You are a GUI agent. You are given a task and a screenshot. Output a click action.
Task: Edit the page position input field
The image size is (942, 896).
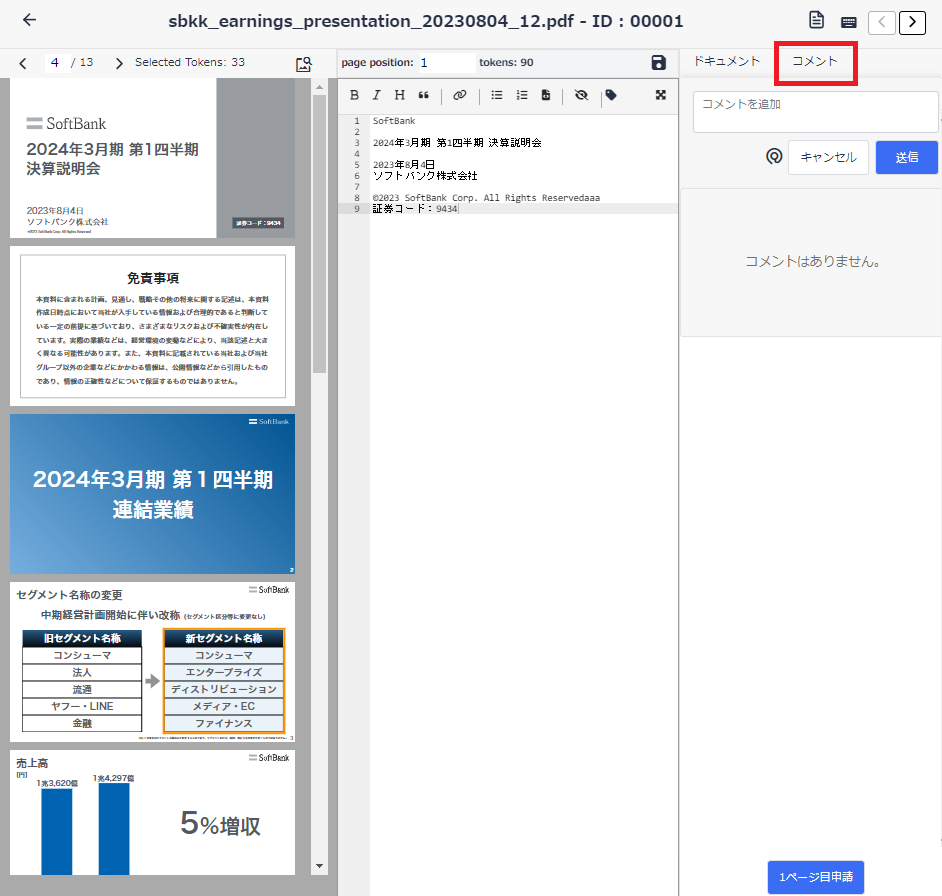pos(447,62)
